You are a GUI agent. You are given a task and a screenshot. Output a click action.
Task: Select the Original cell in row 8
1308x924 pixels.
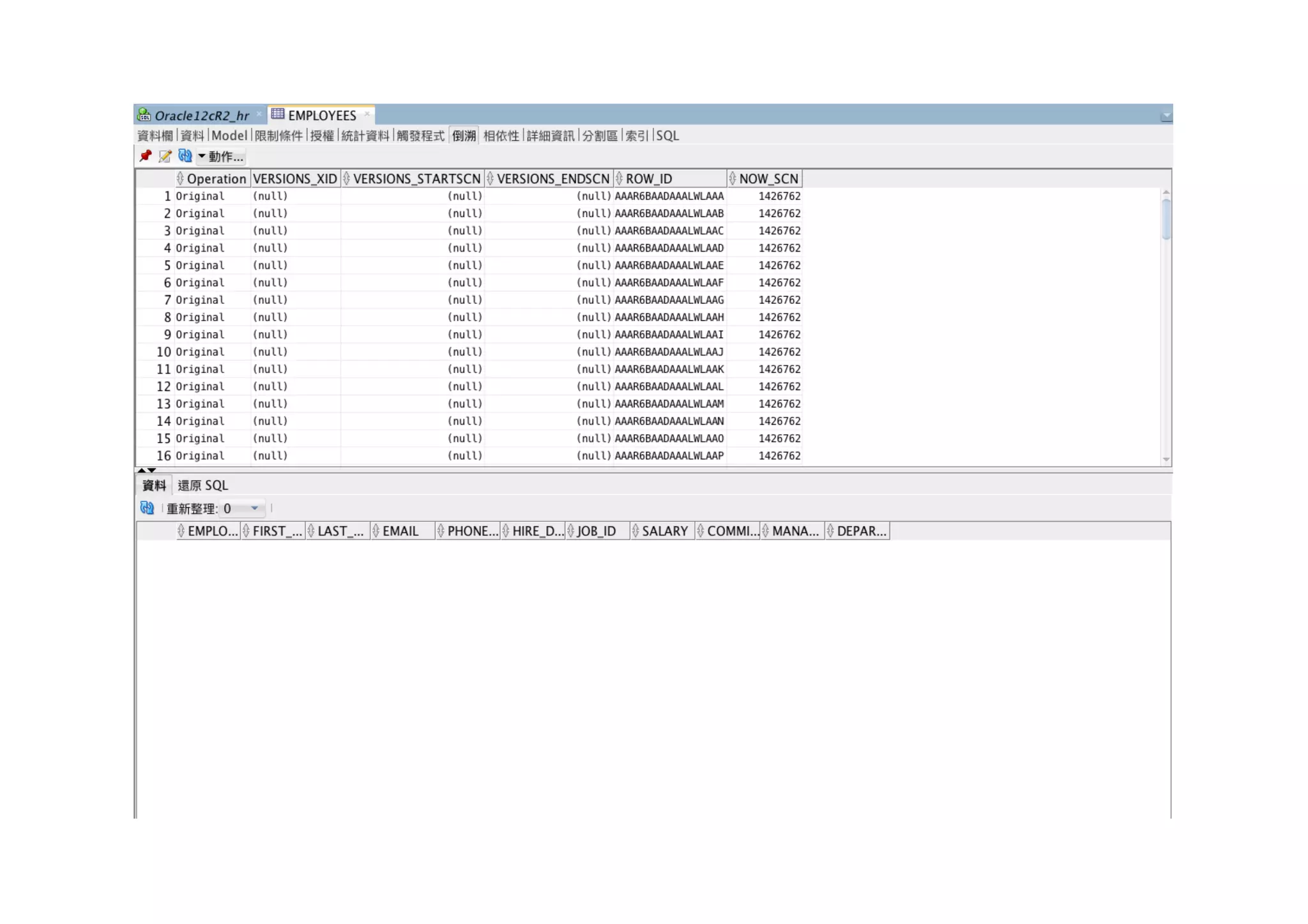(213, 317)
